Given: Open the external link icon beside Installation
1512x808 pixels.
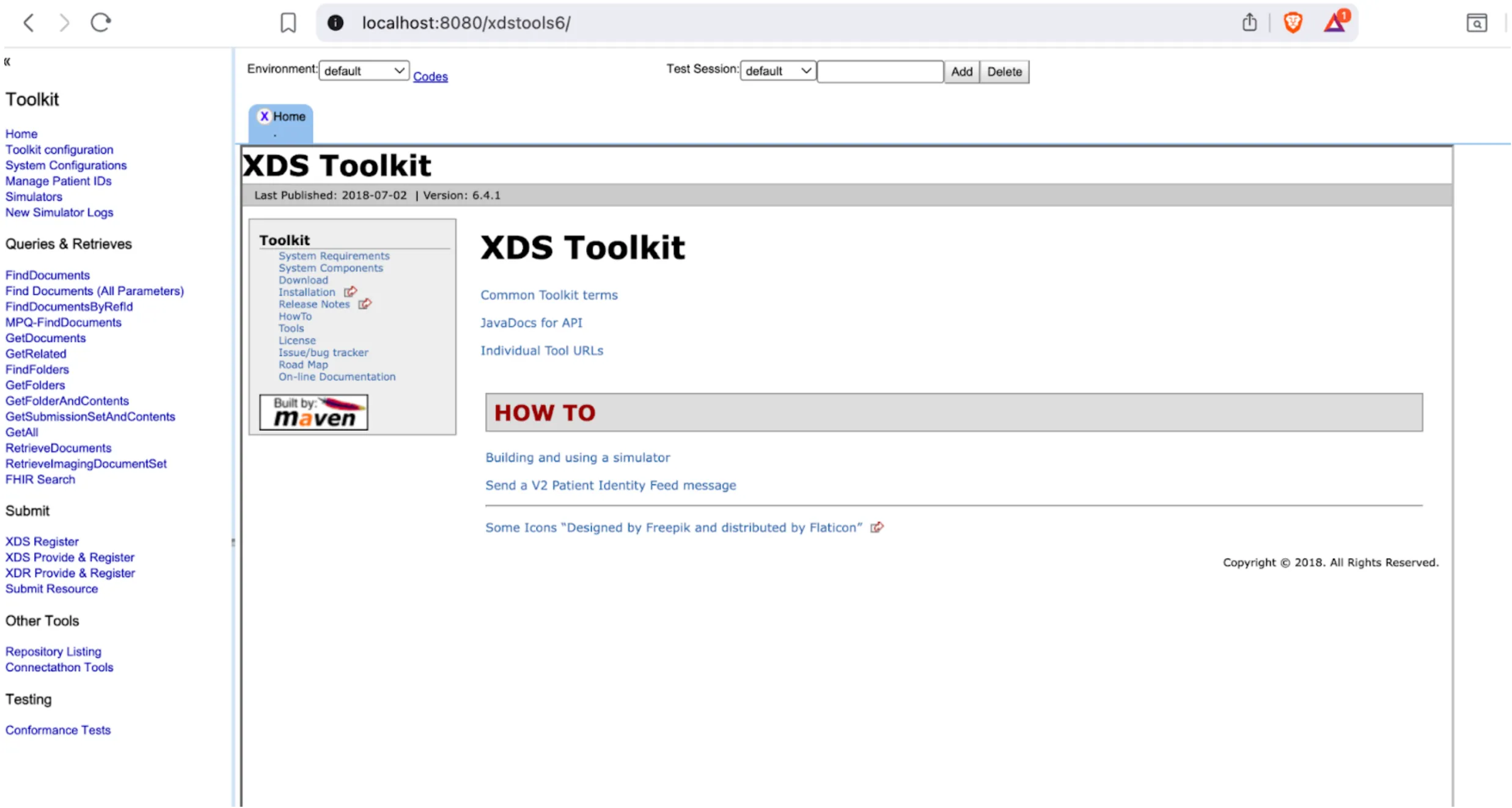Looking at the screenshot, I should coord(350,292).
